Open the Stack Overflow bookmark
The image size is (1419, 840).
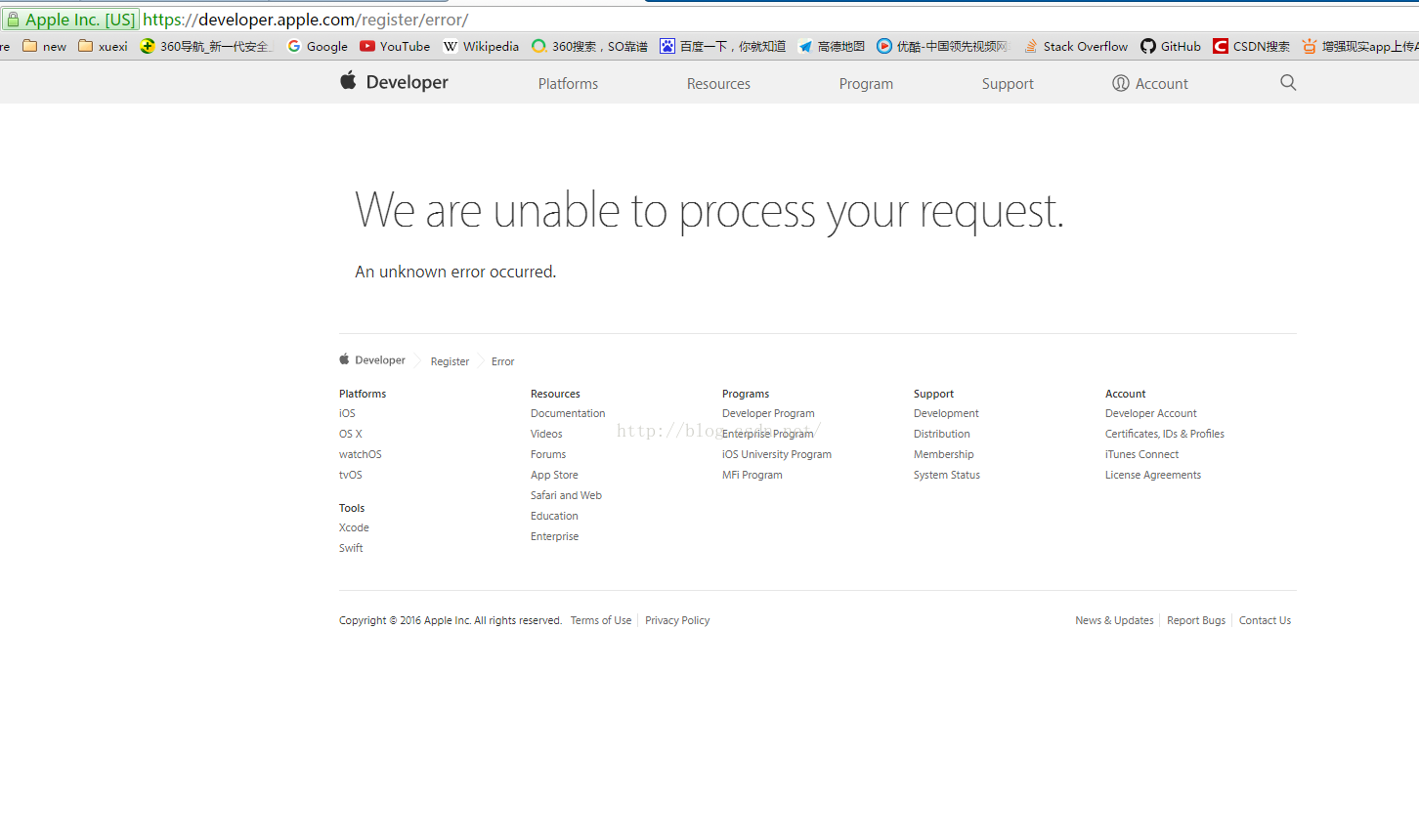1076,46
